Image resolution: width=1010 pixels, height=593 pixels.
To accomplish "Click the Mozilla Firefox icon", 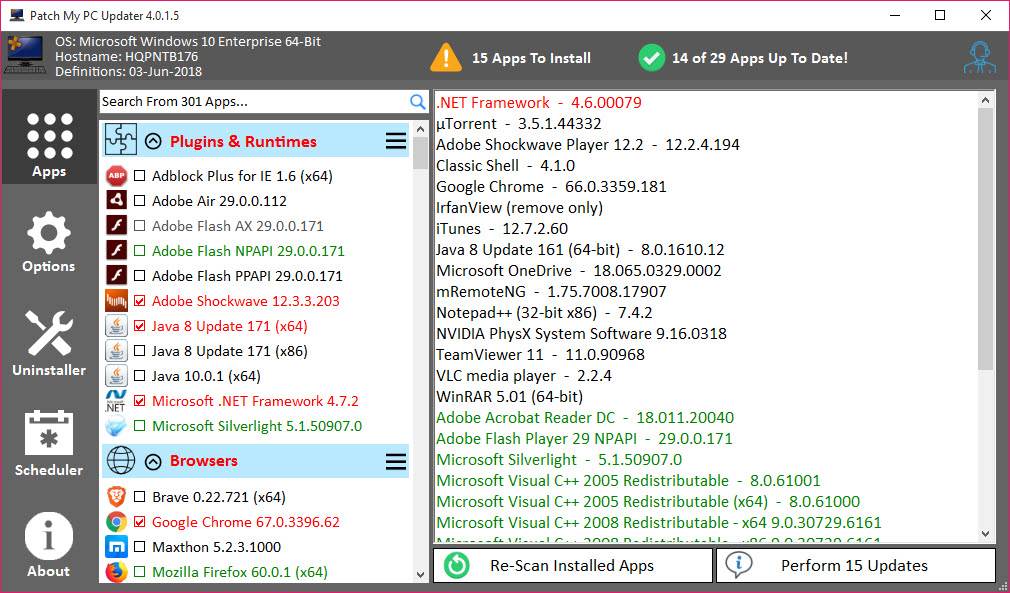I will pos(117,572).
